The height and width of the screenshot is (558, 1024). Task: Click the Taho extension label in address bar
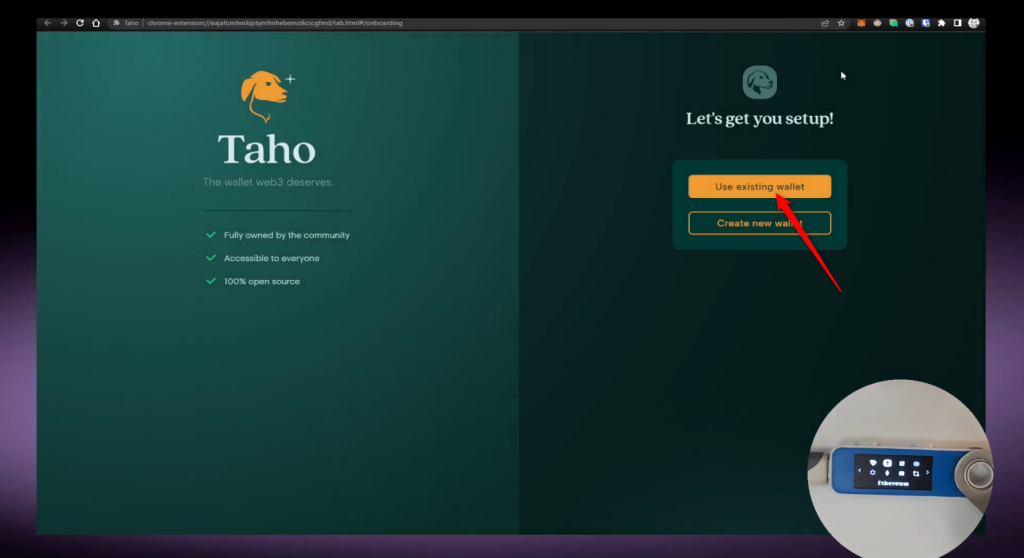tap(126, 23)
